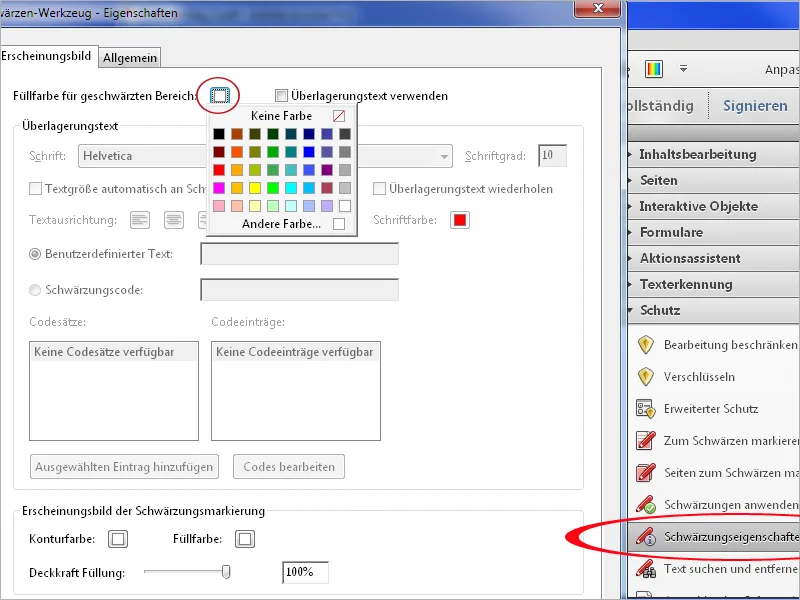
Task: Pick the yellow swatch in the palette
Action: 255,188
